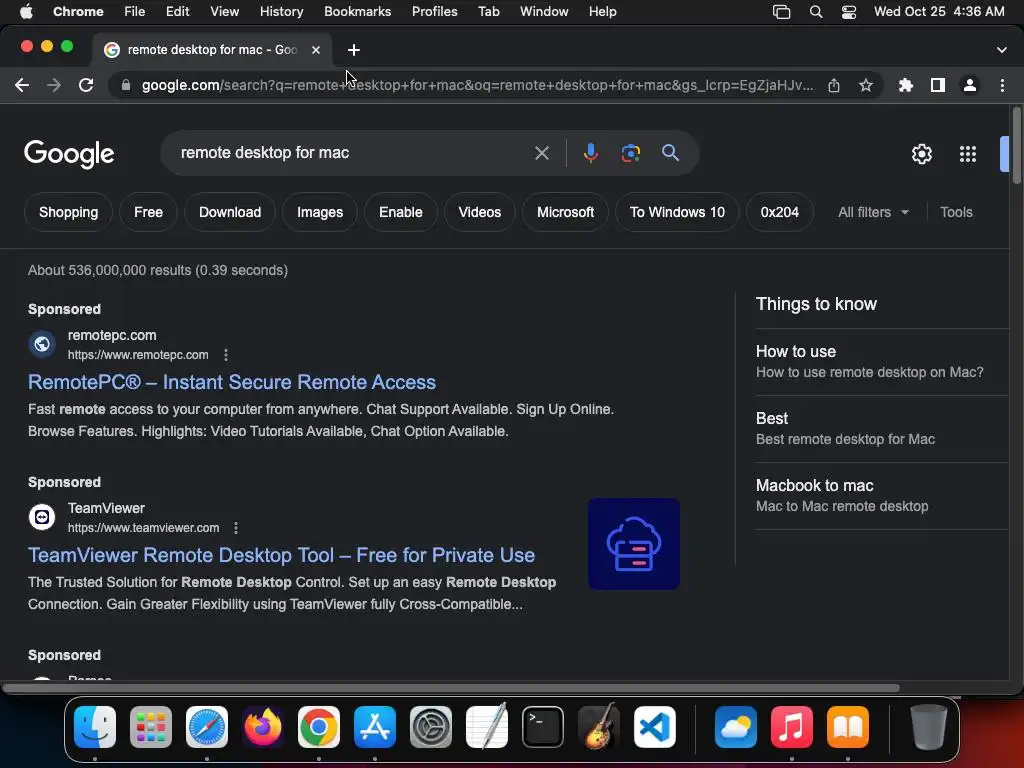The height and width of the screenshot is (768, 1024).
Task: Expand the All filters dropdown
Action: [x=873, y=212]
